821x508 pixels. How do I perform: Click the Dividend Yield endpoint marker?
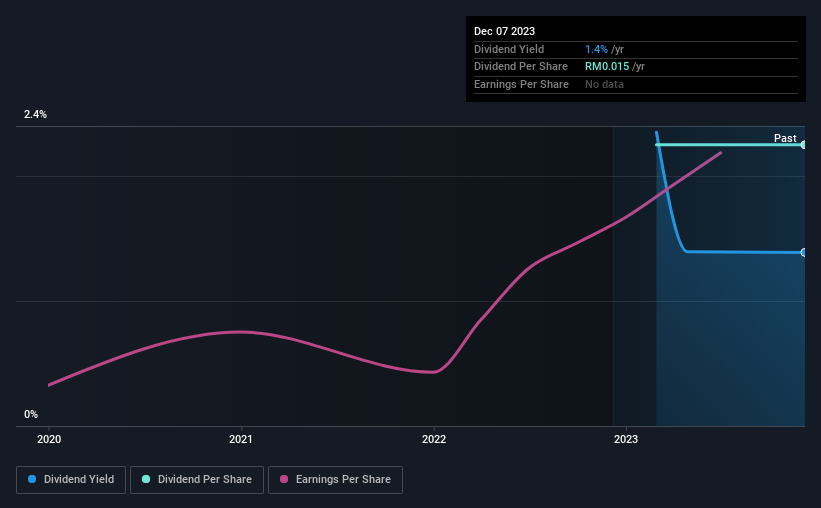[803, 252]
